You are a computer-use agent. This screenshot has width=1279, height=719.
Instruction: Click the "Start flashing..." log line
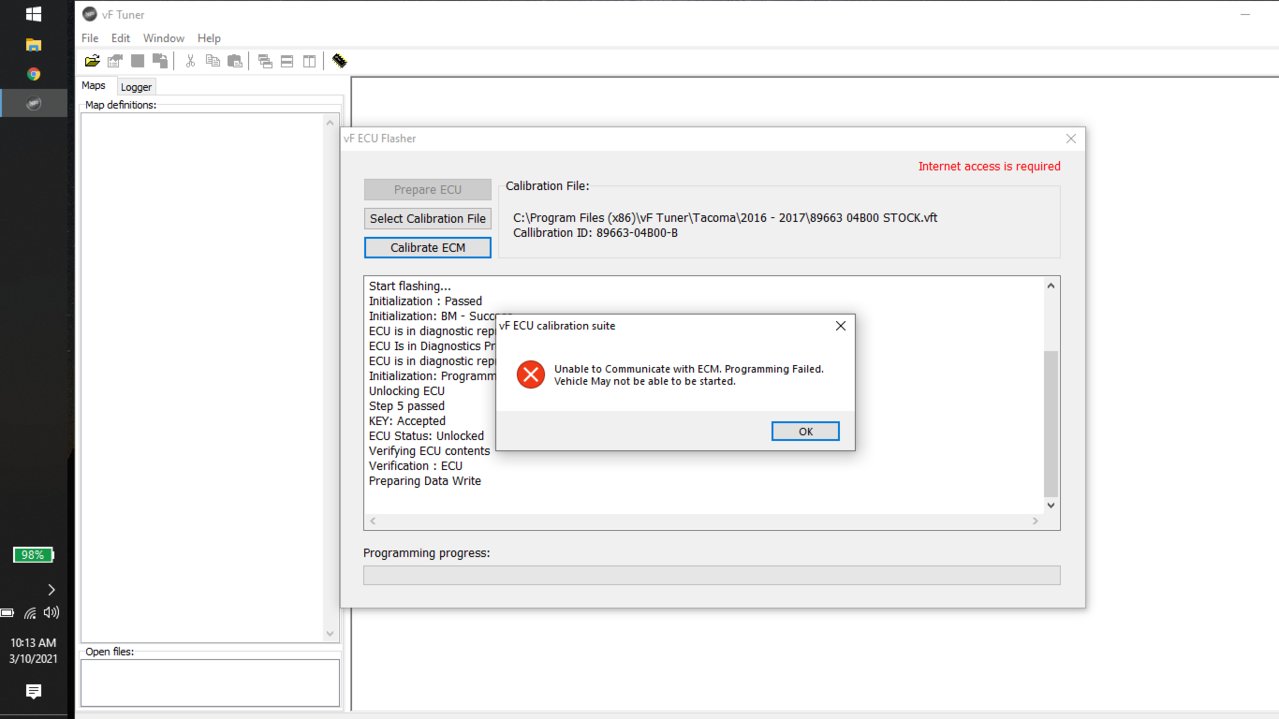410,286
